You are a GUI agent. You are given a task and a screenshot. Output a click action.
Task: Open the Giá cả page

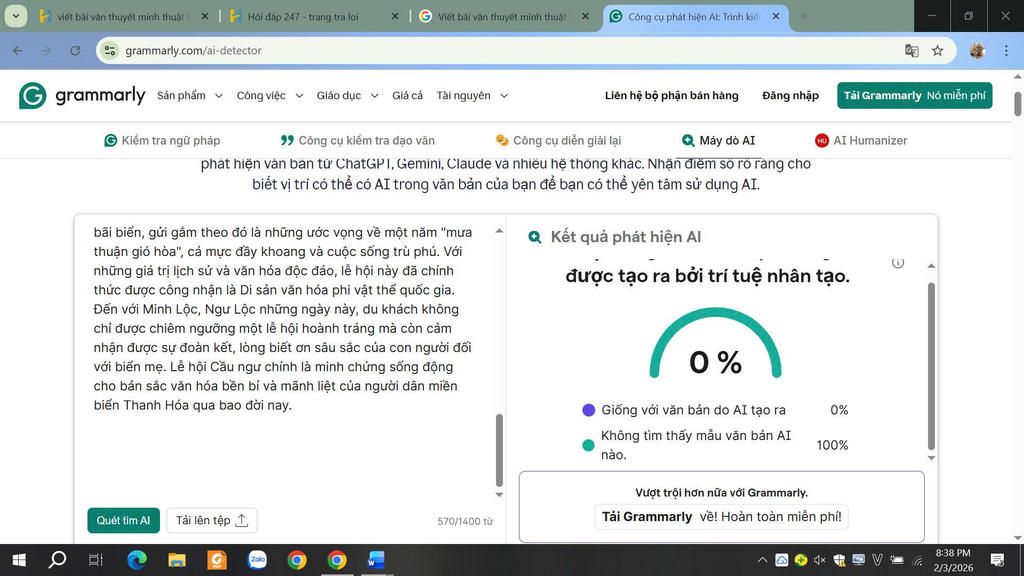pos(408,95)
